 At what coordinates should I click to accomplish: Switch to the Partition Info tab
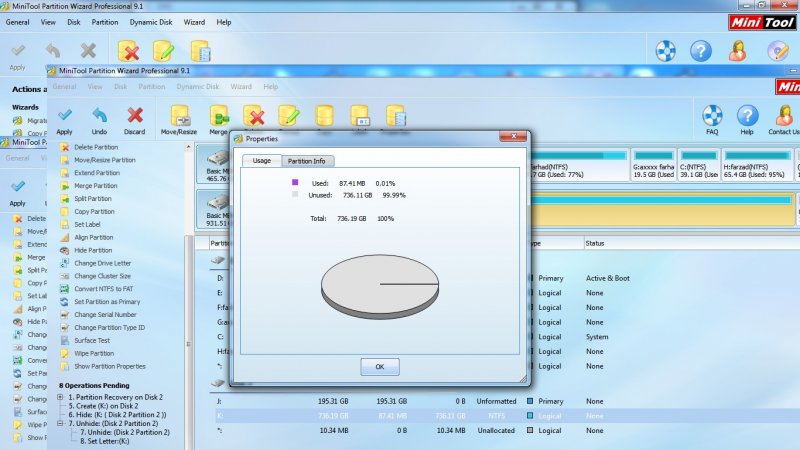coord(307,161)
